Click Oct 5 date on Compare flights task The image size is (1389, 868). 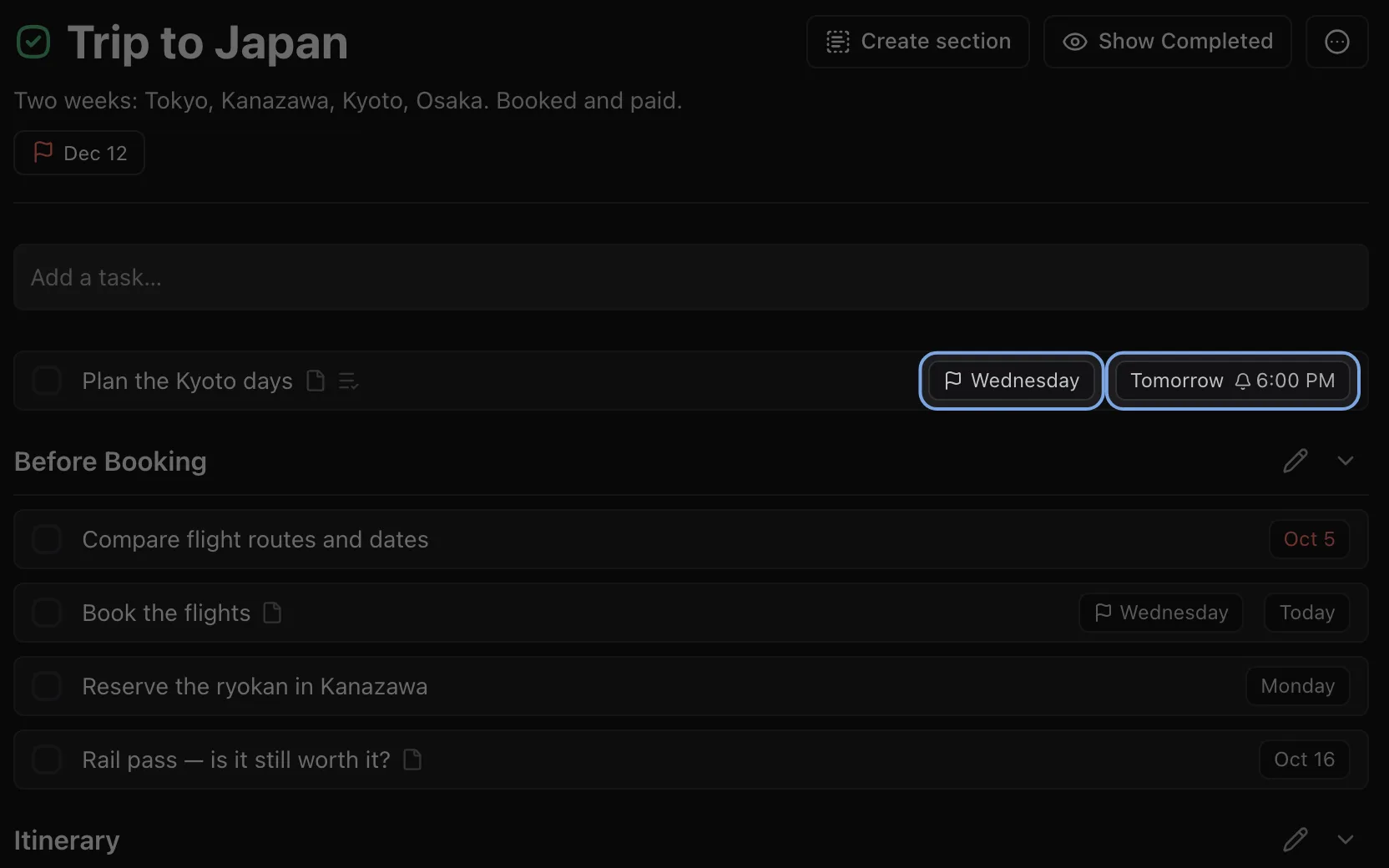coord(1310,539)
